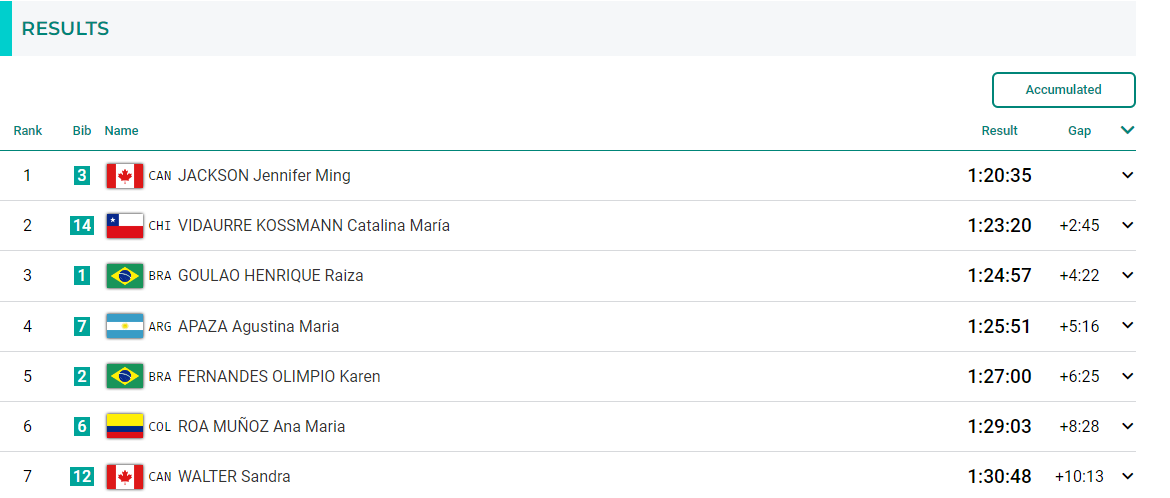Screen dimensions: 1170x498
Task: Sort by the Result column header
Action: [999, 131]
